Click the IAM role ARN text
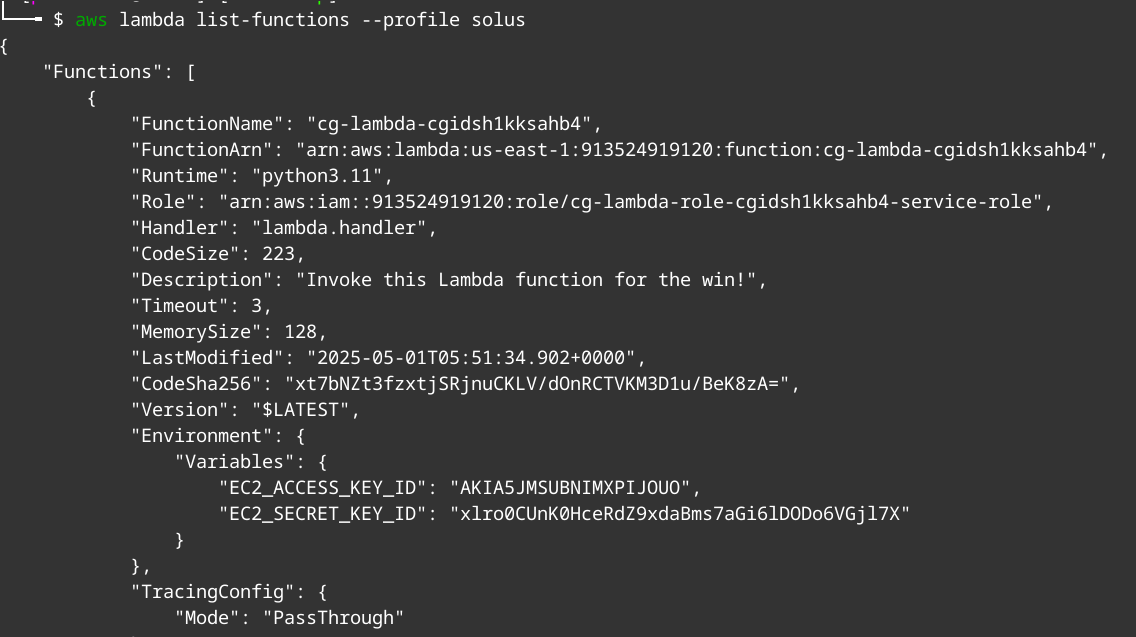 point(630,202)
